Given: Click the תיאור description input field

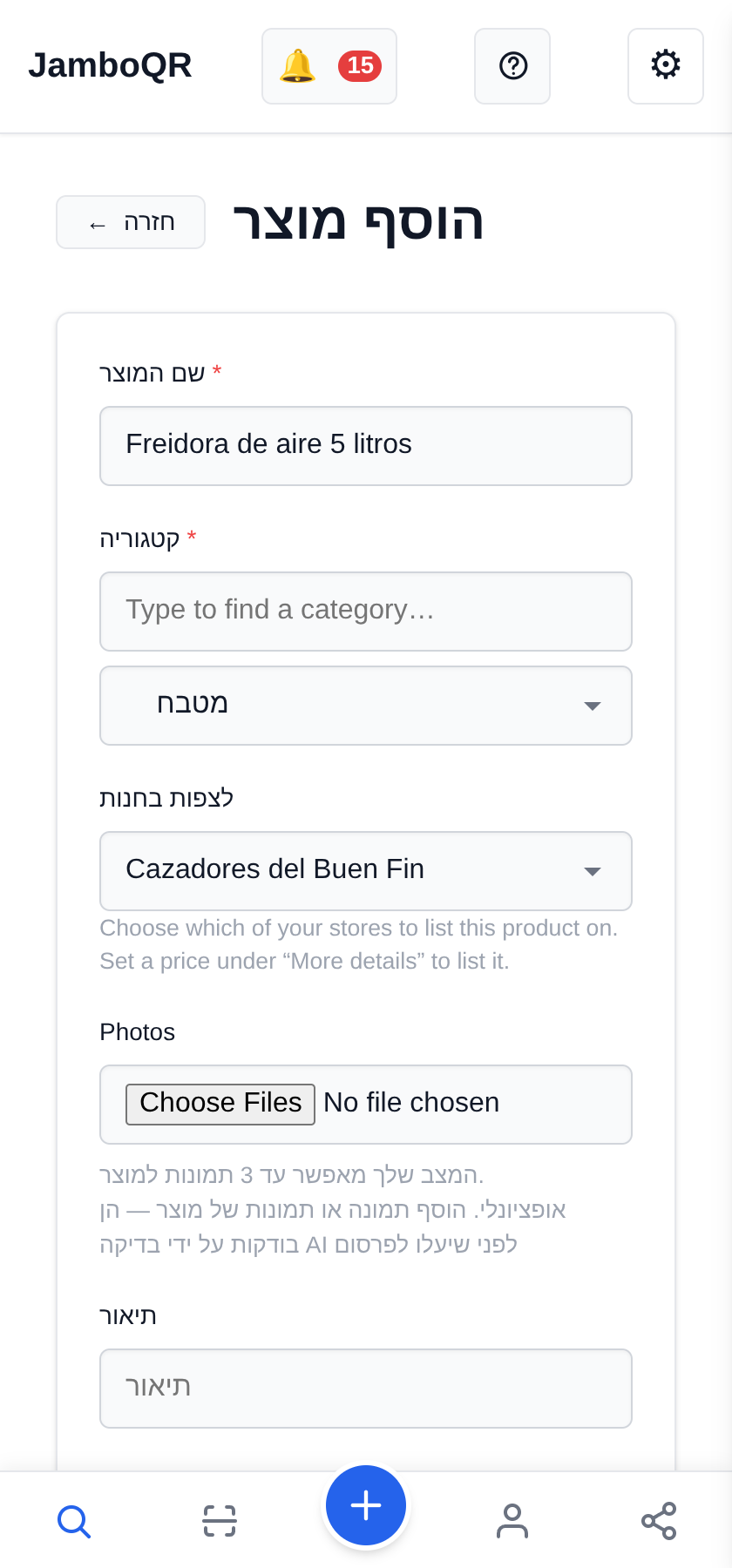Looking at the screenshot, I should [366, 1389].
